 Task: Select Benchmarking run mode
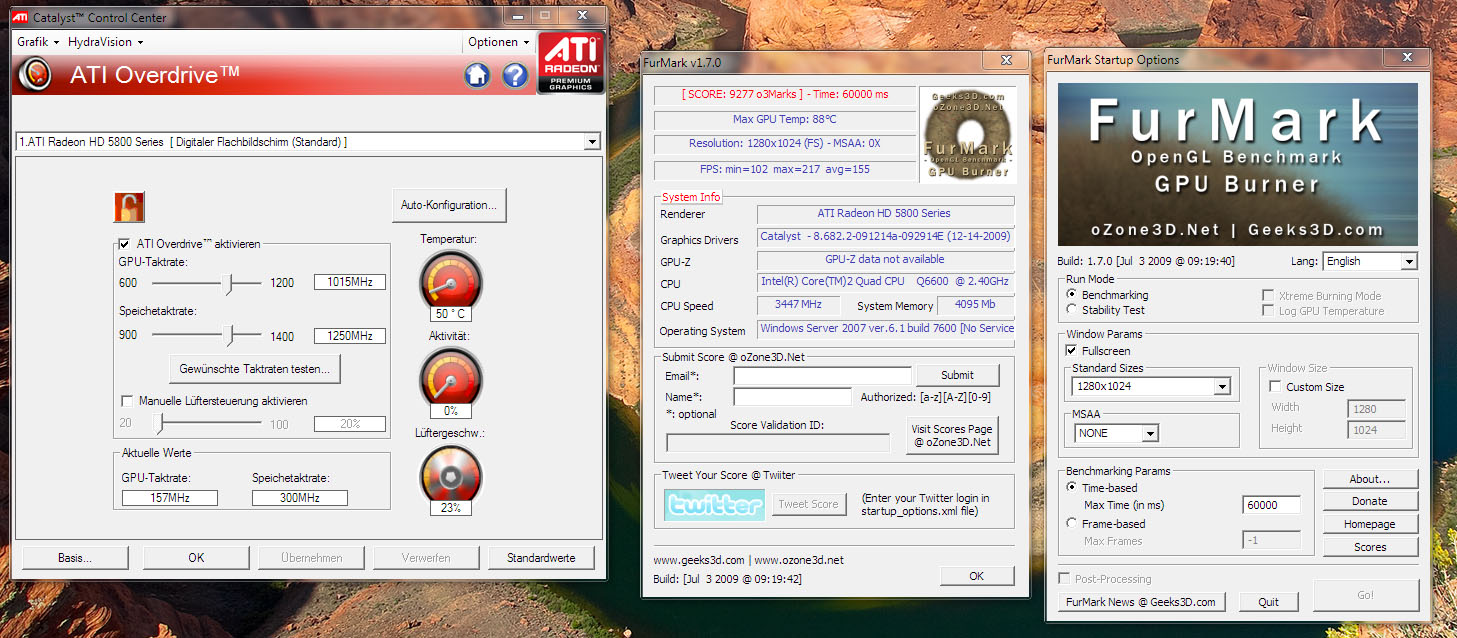point(1073,295)
